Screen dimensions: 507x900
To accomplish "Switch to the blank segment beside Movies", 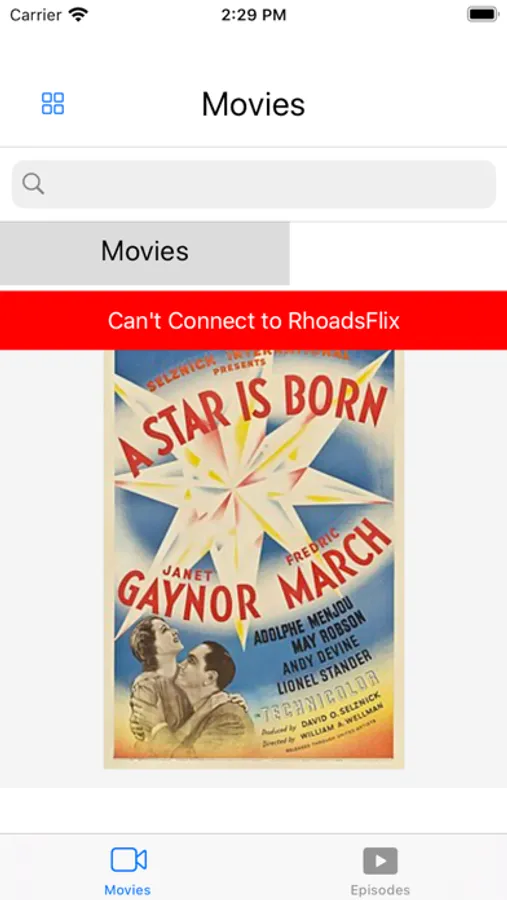I will click(x=398, y=253).
